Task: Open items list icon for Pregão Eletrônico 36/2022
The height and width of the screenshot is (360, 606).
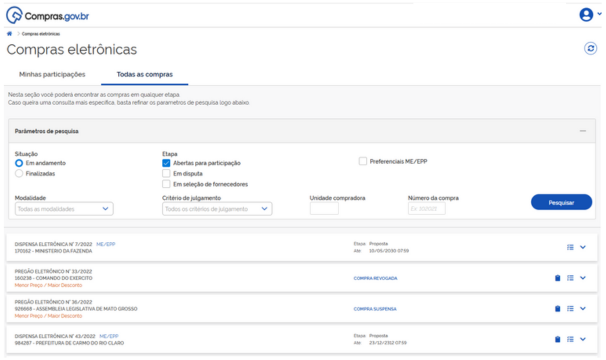Action: point(570,309)
